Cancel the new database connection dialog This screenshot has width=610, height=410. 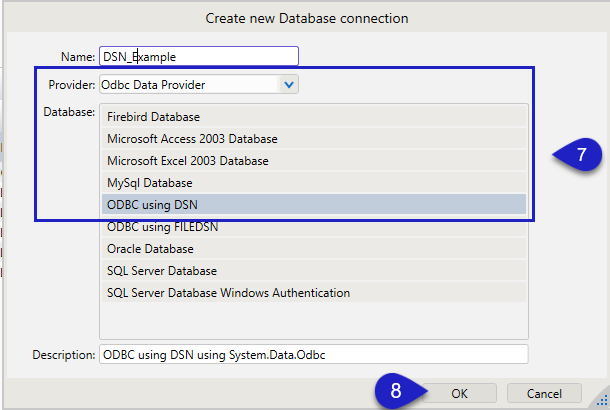pos(544,393)
